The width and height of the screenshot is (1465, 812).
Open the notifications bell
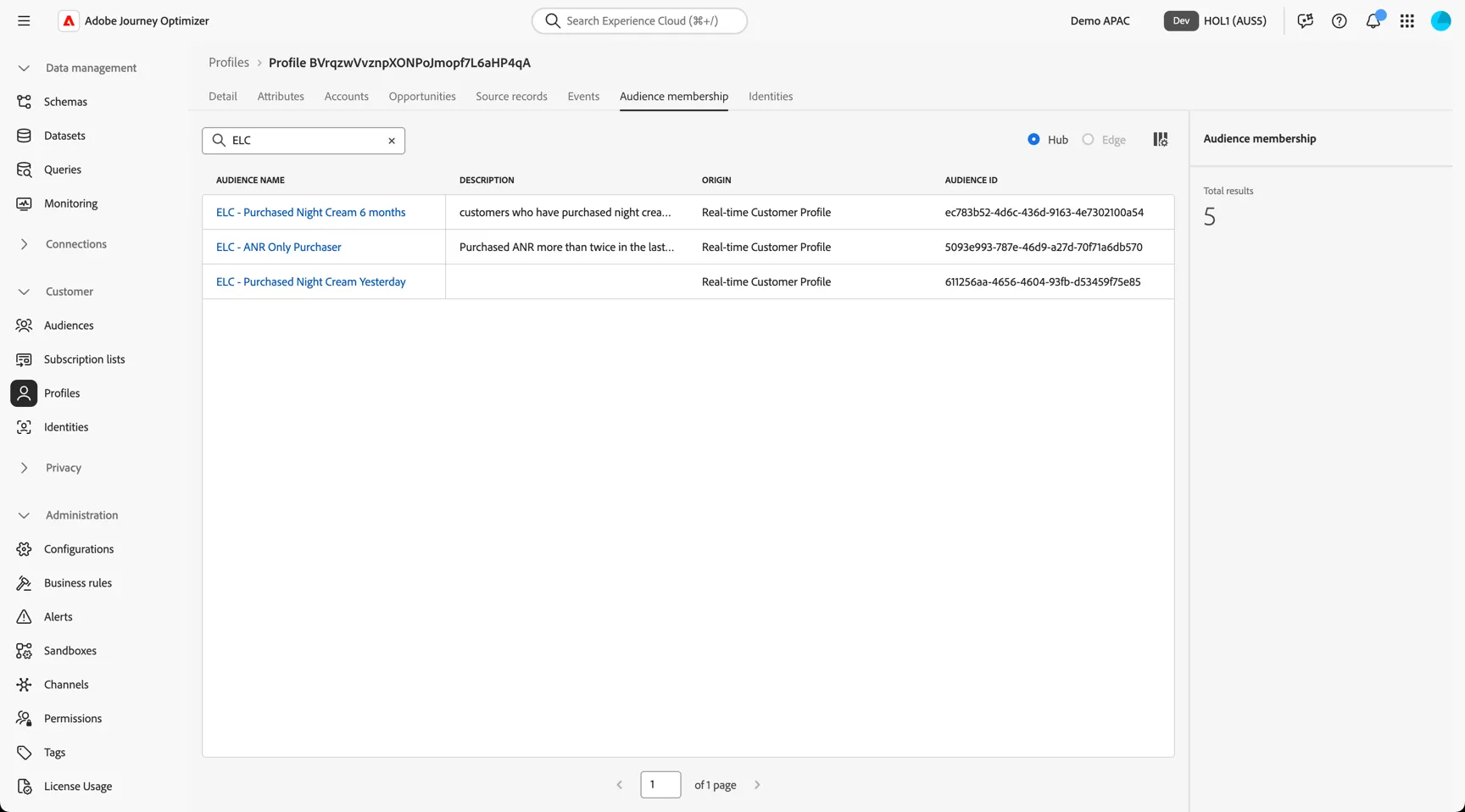click(1373, 20)
